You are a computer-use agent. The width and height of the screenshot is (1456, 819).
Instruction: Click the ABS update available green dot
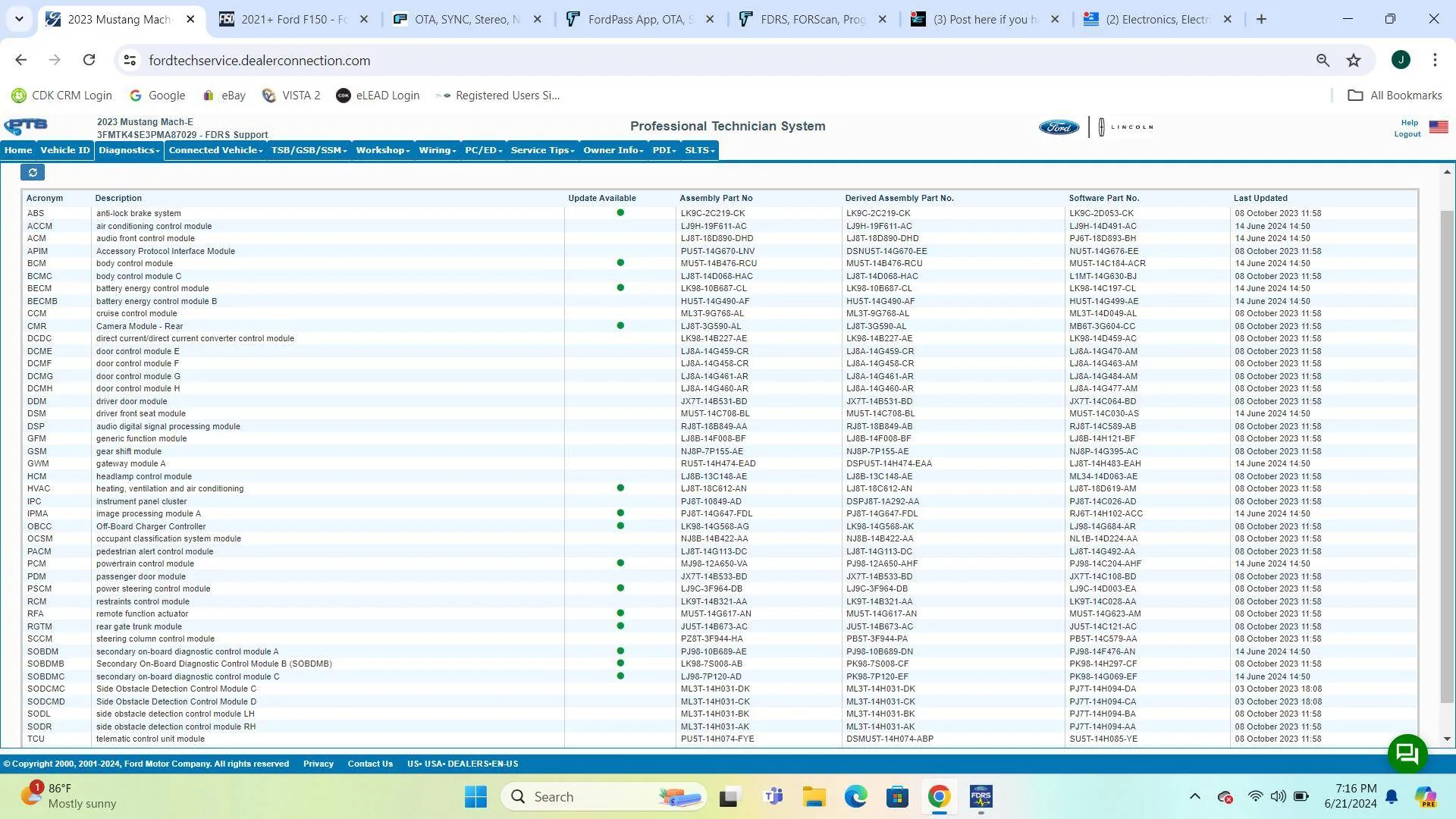[x=620, y=213]
